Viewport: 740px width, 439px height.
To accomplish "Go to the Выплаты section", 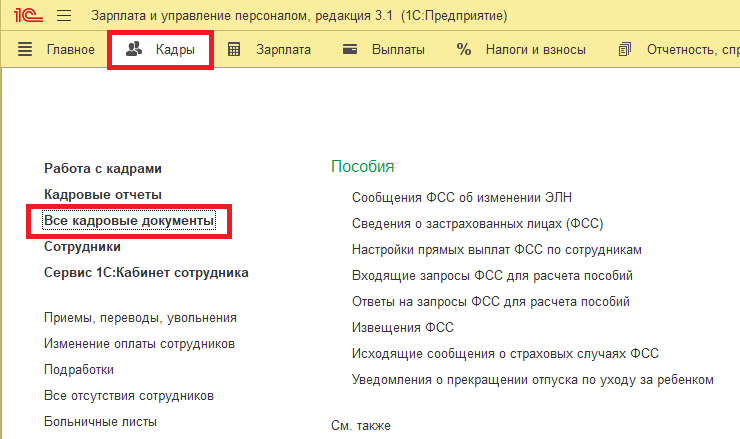I will point(398,50).
